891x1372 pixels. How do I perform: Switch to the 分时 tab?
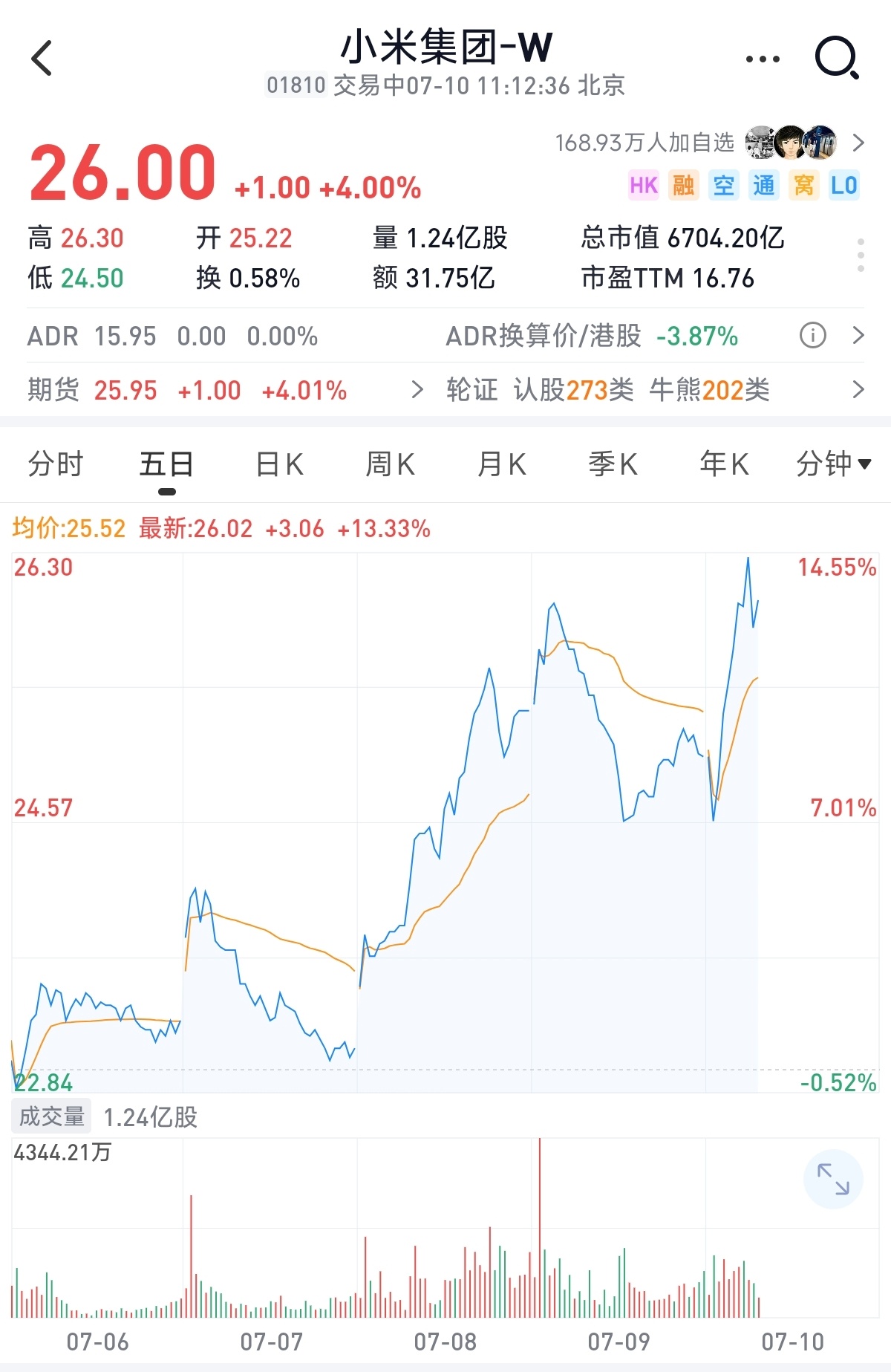coord(56,464)
